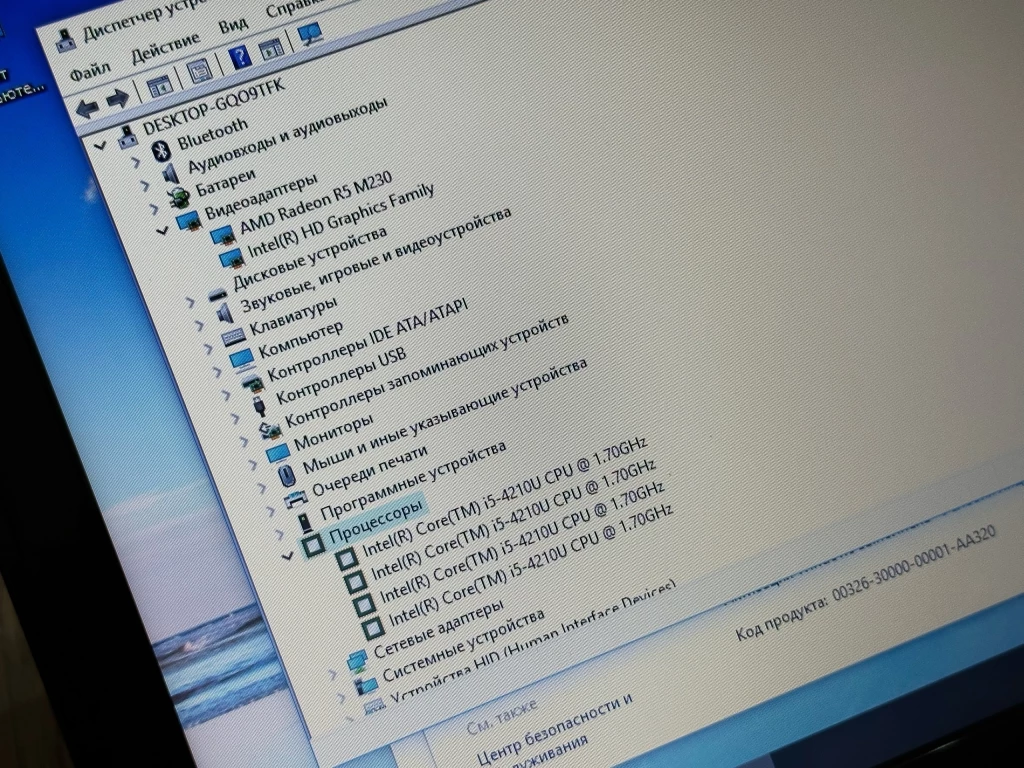This screenshot has width=1024, height=768.
Task: Click the chip icon beside Процессоры
Action: tap(313, 545)
